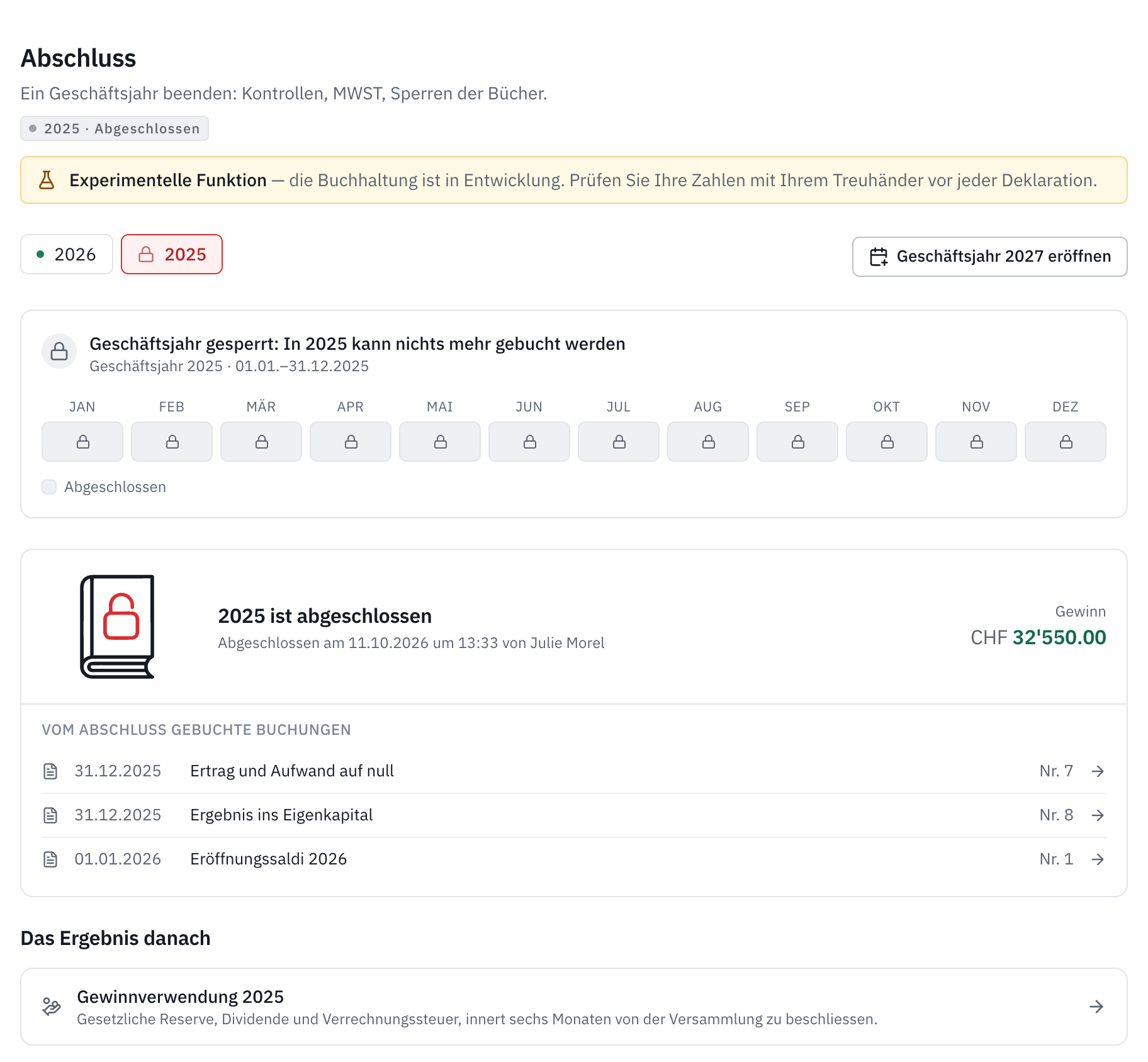Switch to the 2026 fiscal year tab
Screen dimensions: 1148x1062
click(x=67, y=254)
